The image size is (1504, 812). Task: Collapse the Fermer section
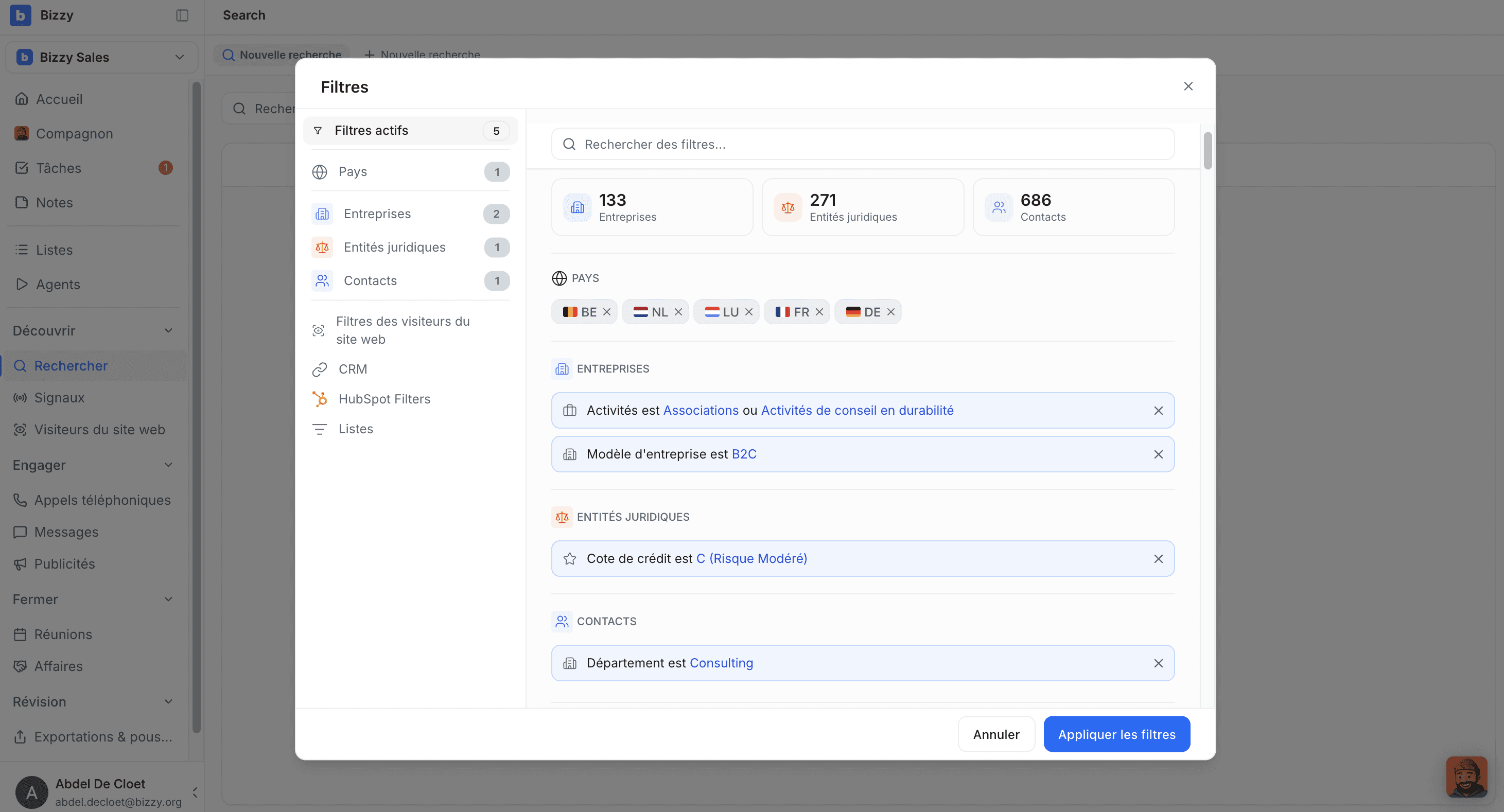point(168,599)
